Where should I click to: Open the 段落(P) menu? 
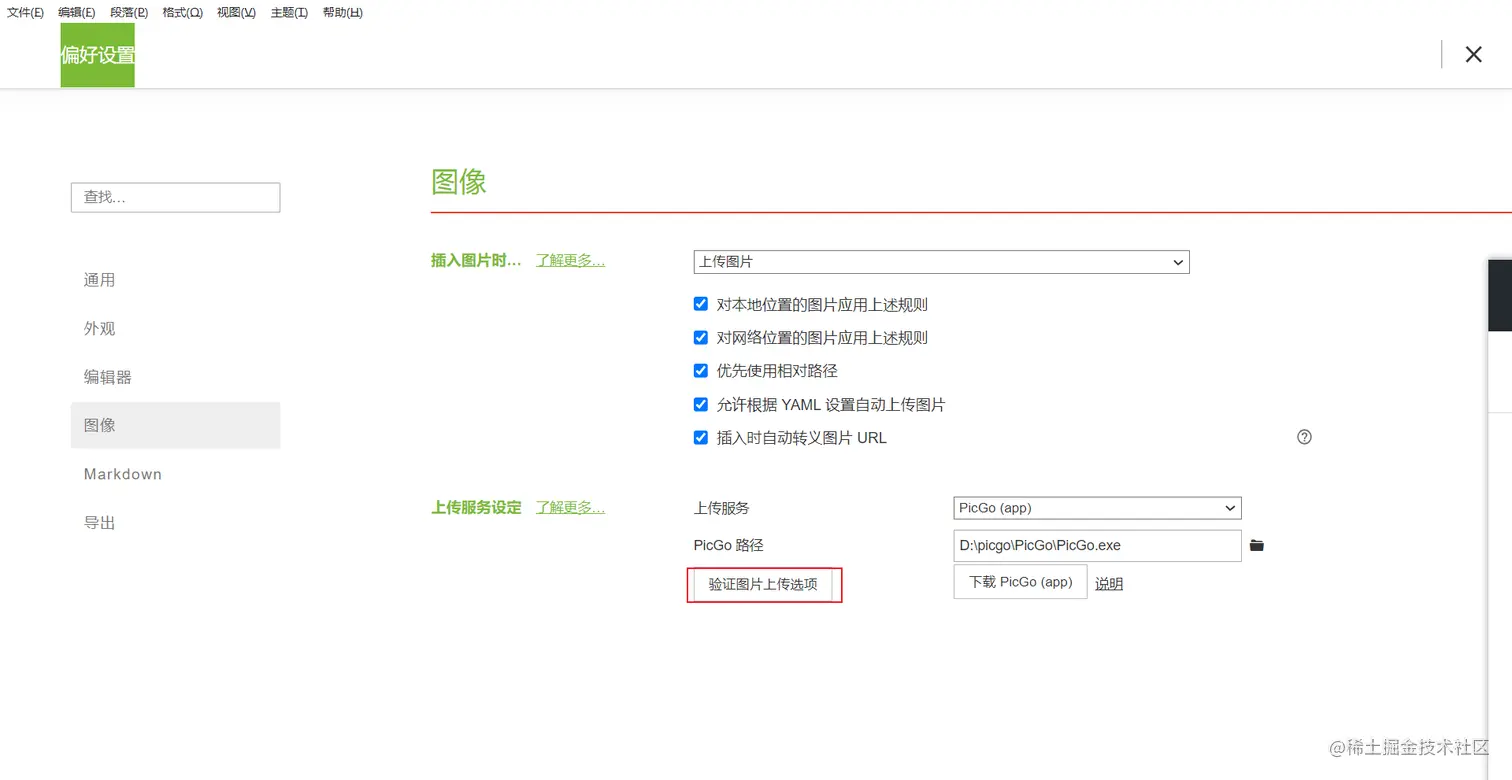[129, 13]
